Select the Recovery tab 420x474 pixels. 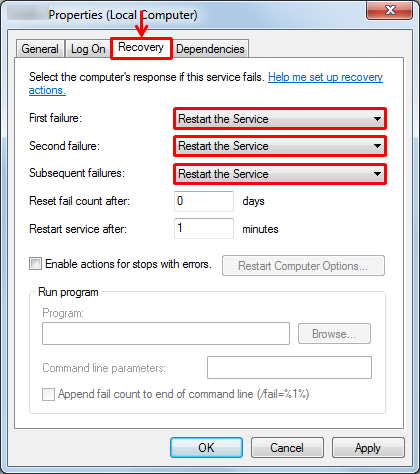141,48
